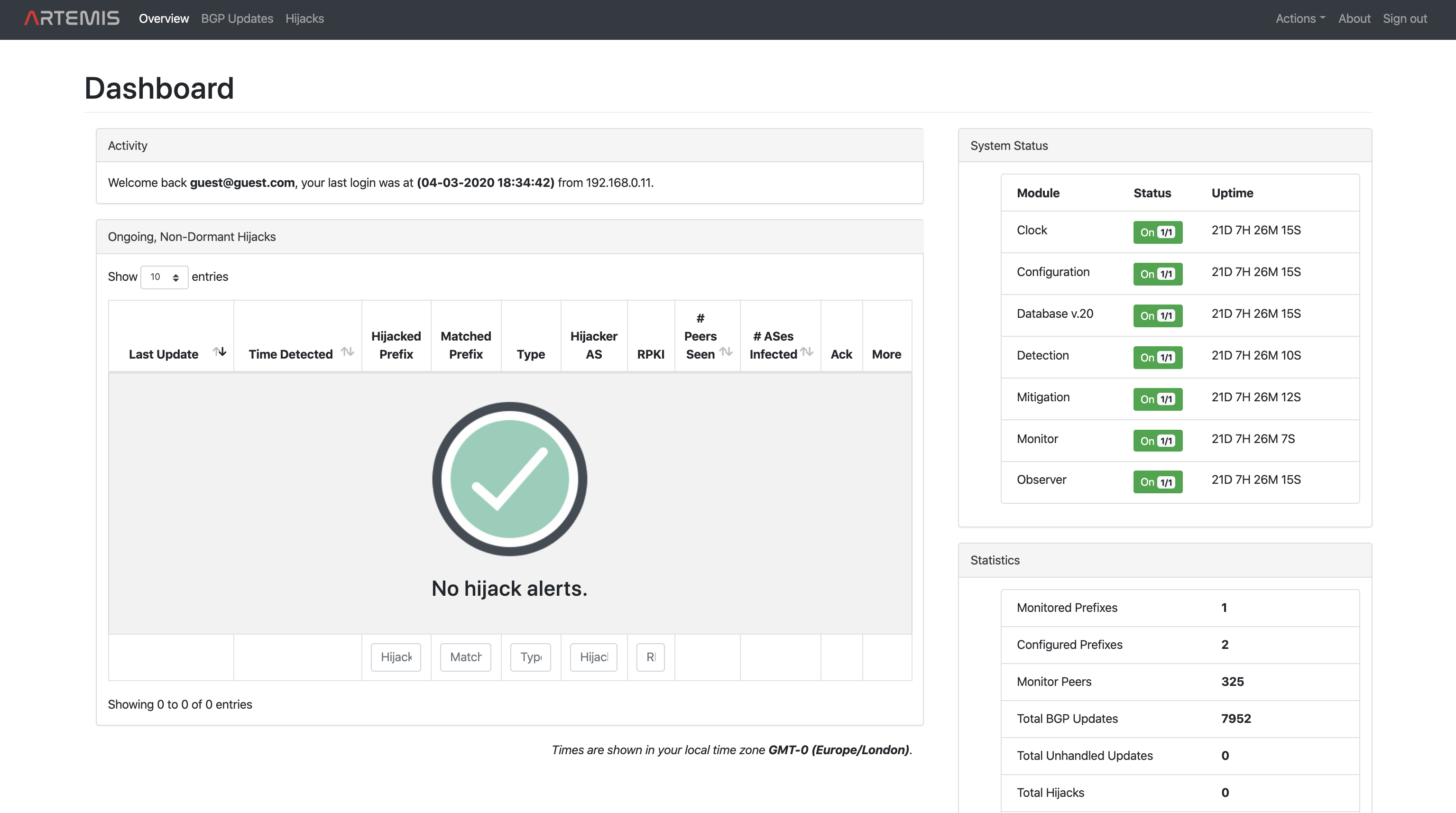This screenshot has height=813, width=1456.
Task: Sort by # Peers Seen arrow icon
Action: tap(726, 352)
